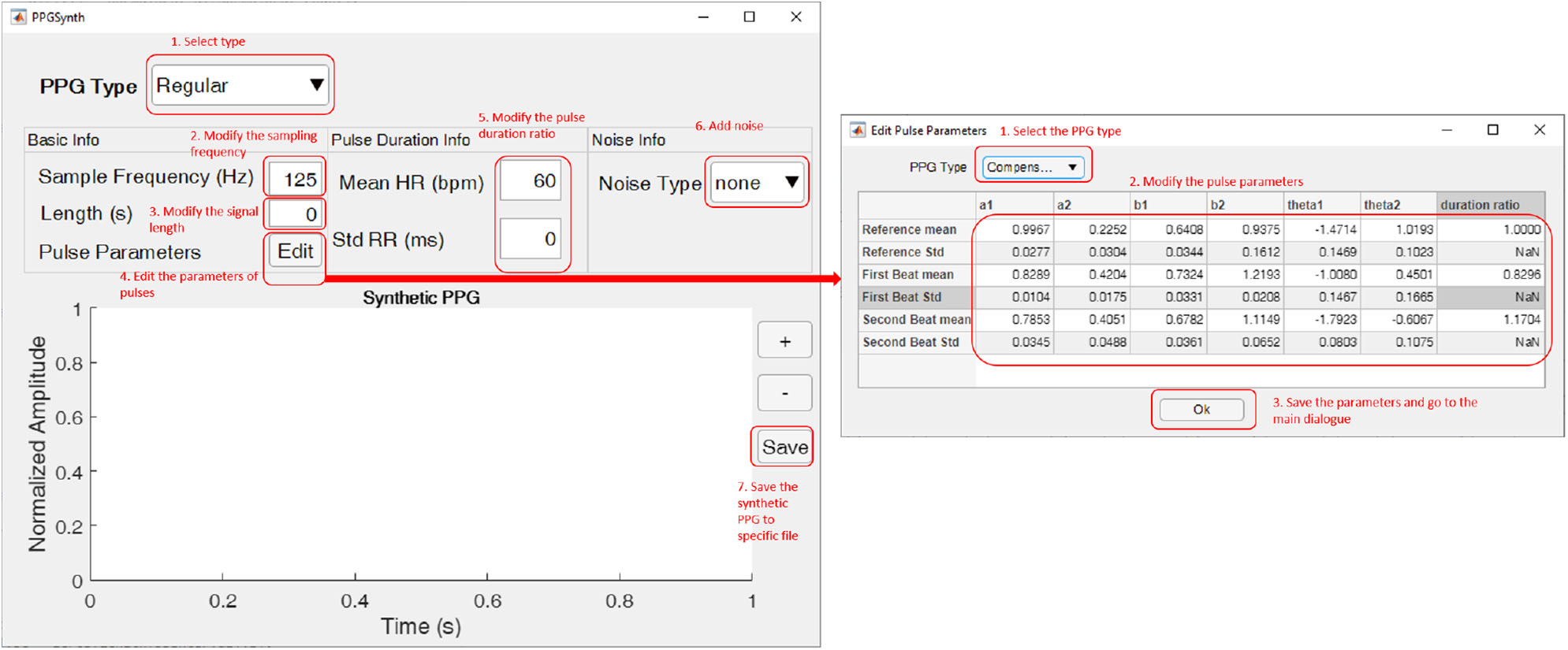Viewport: 1568px width, 650px height.
Task: Select the First Beat Std row header
Action: tap(917, 297)
